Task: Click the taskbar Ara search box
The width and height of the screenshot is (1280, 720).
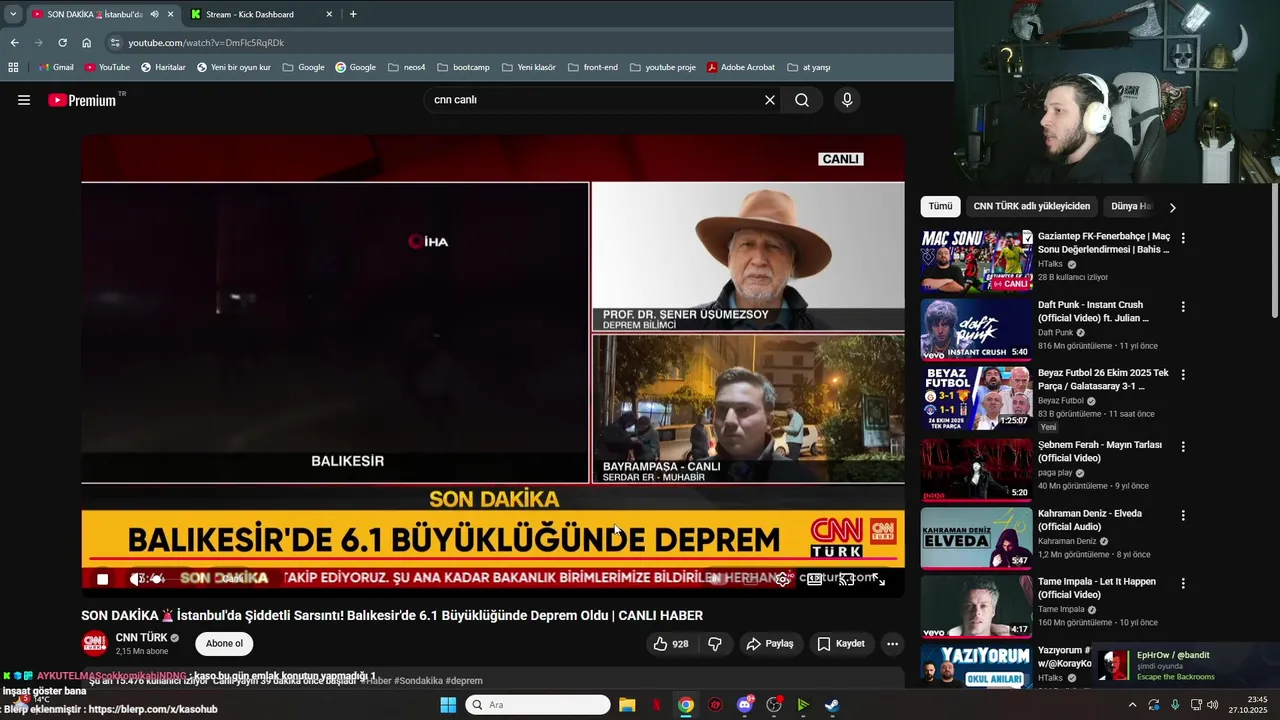Action: [x=538, y=705]
